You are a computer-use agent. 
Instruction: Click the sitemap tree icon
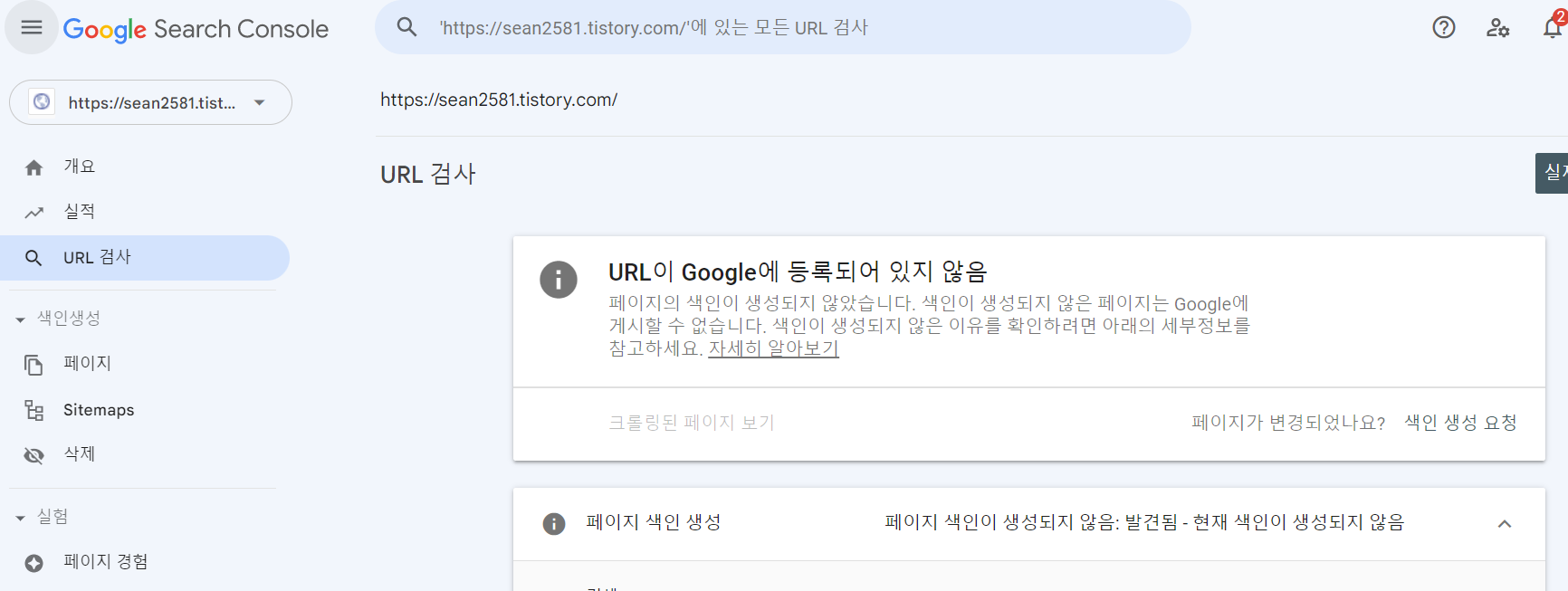pos(33,411)
